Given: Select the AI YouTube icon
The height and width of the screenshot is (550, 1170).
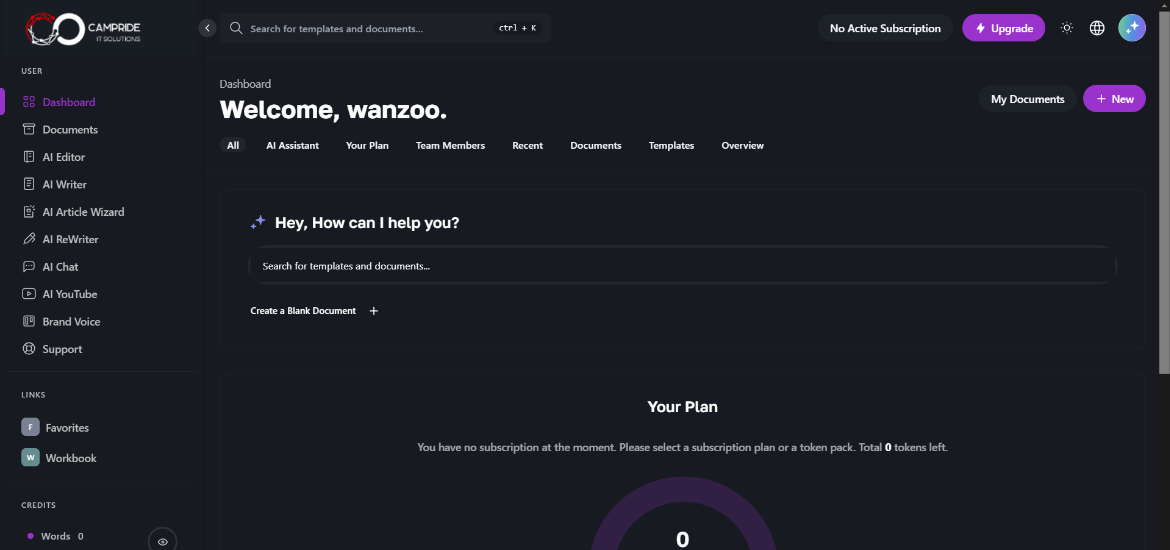Looking at the screenshot, I should pos(29,294).
